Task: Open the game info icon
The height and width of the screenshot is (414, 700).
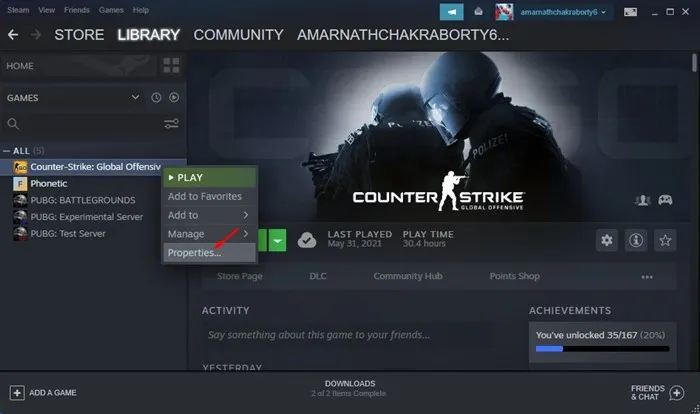Action: (x=636, y=240)
